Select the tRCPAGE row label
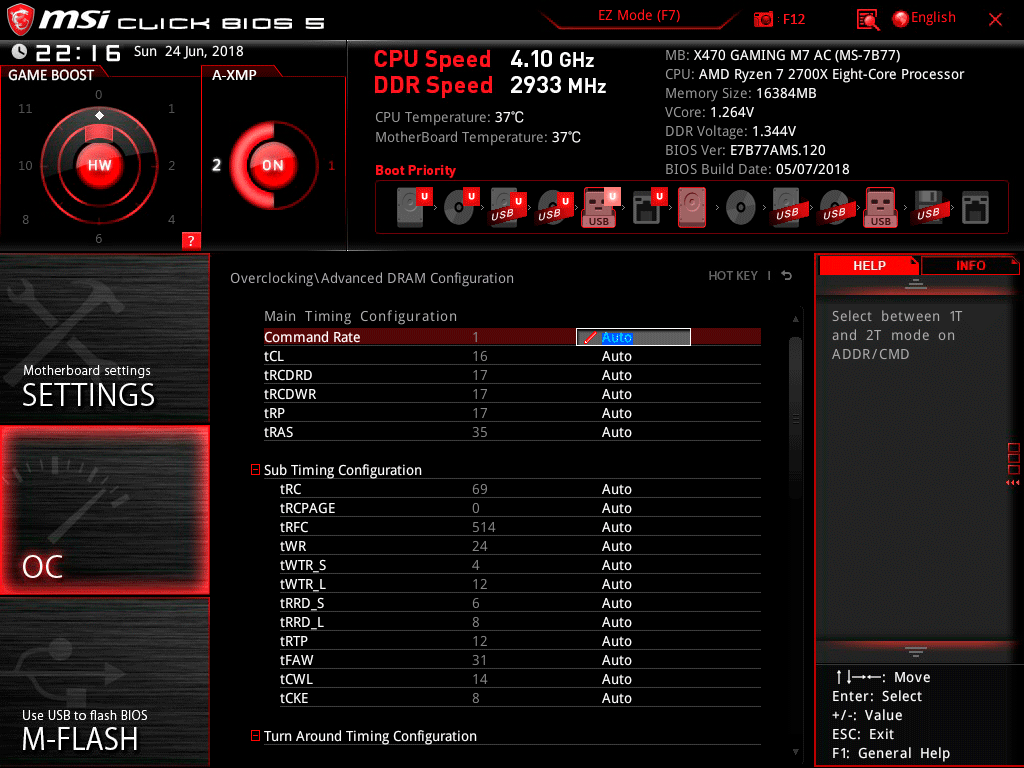The image size is (1024, 768). 308,508
